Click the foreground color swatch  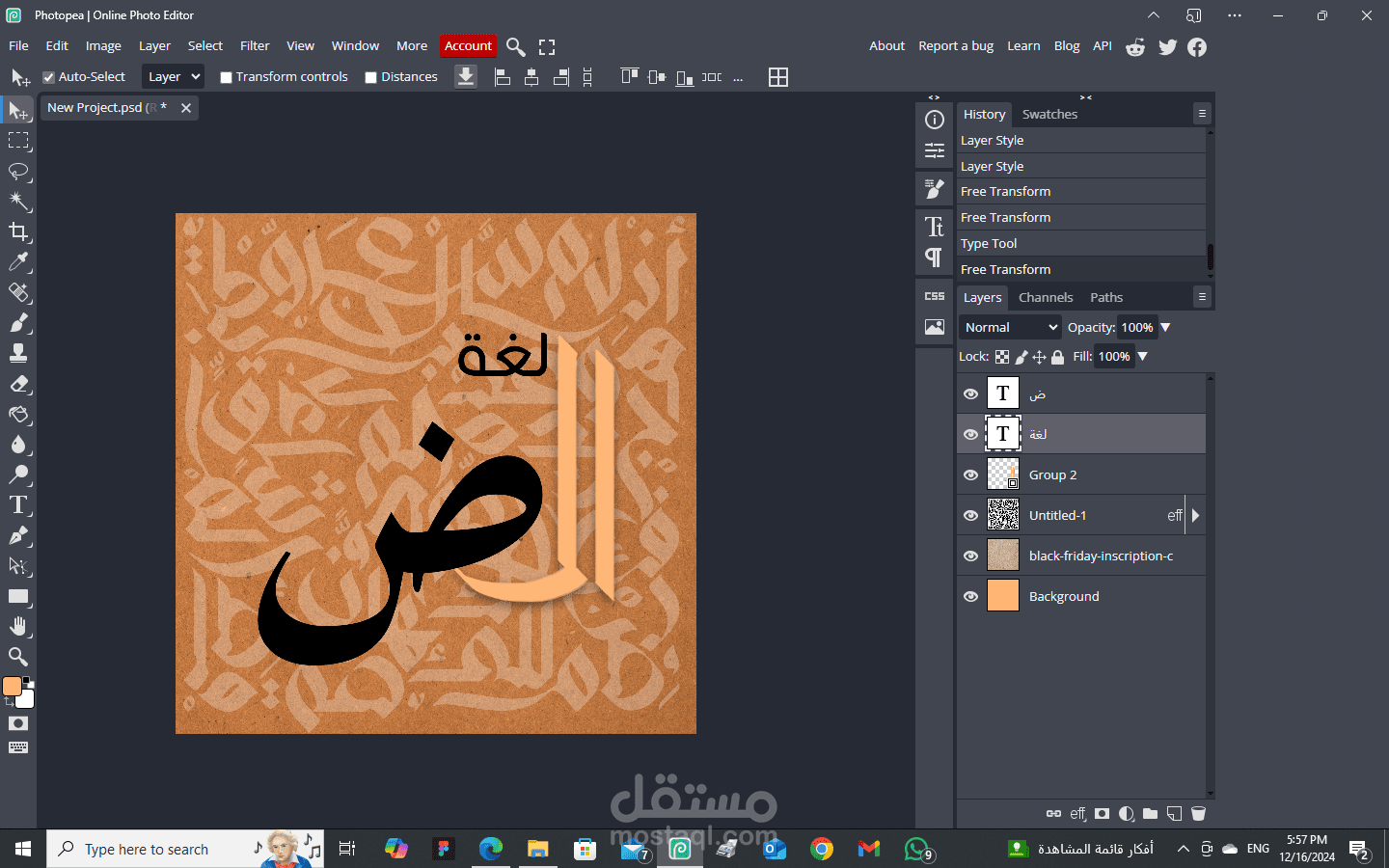[12, 688]
